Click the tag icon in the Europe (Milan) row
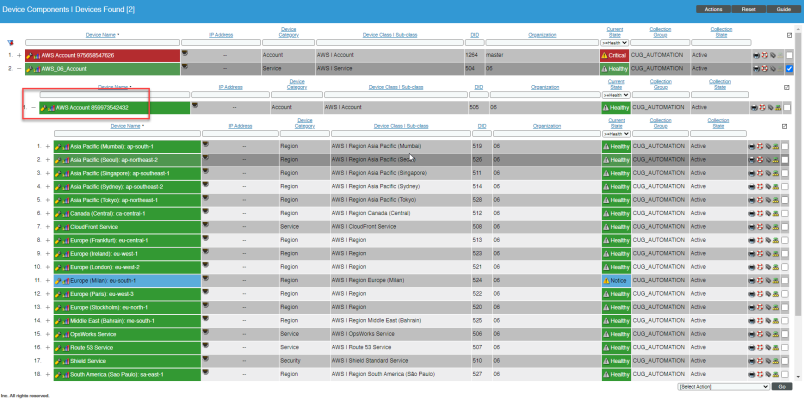This screenshot has height=400, width=804. tap(770, 282)
